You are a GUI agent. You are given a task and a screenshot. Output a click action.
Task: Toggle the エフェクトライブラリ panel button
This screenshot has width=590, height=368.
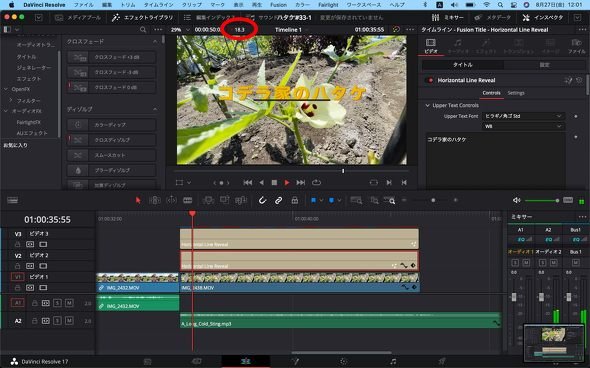tap(143, 18)
